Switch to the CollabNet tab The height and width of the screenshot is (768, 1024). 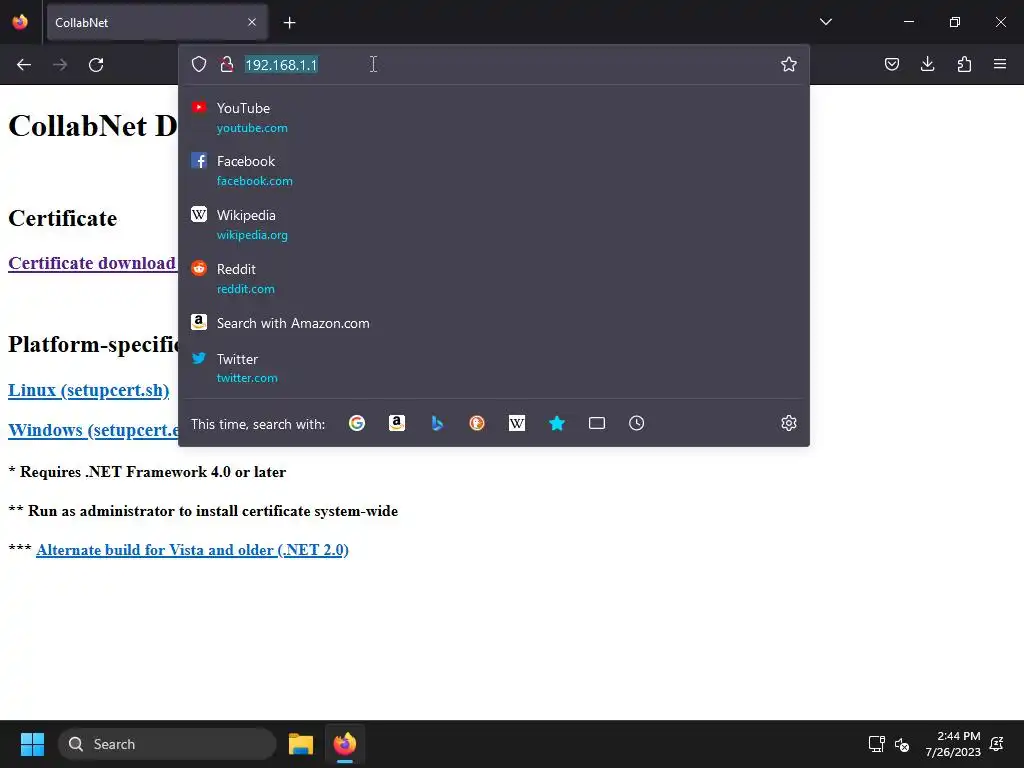coord(157,22)
